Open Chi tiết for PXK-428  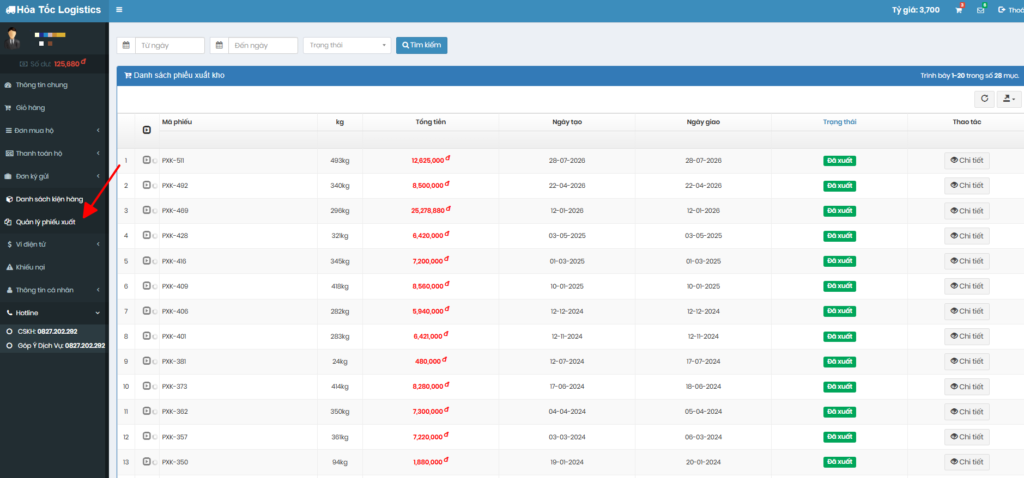click(x=967, y=236)
